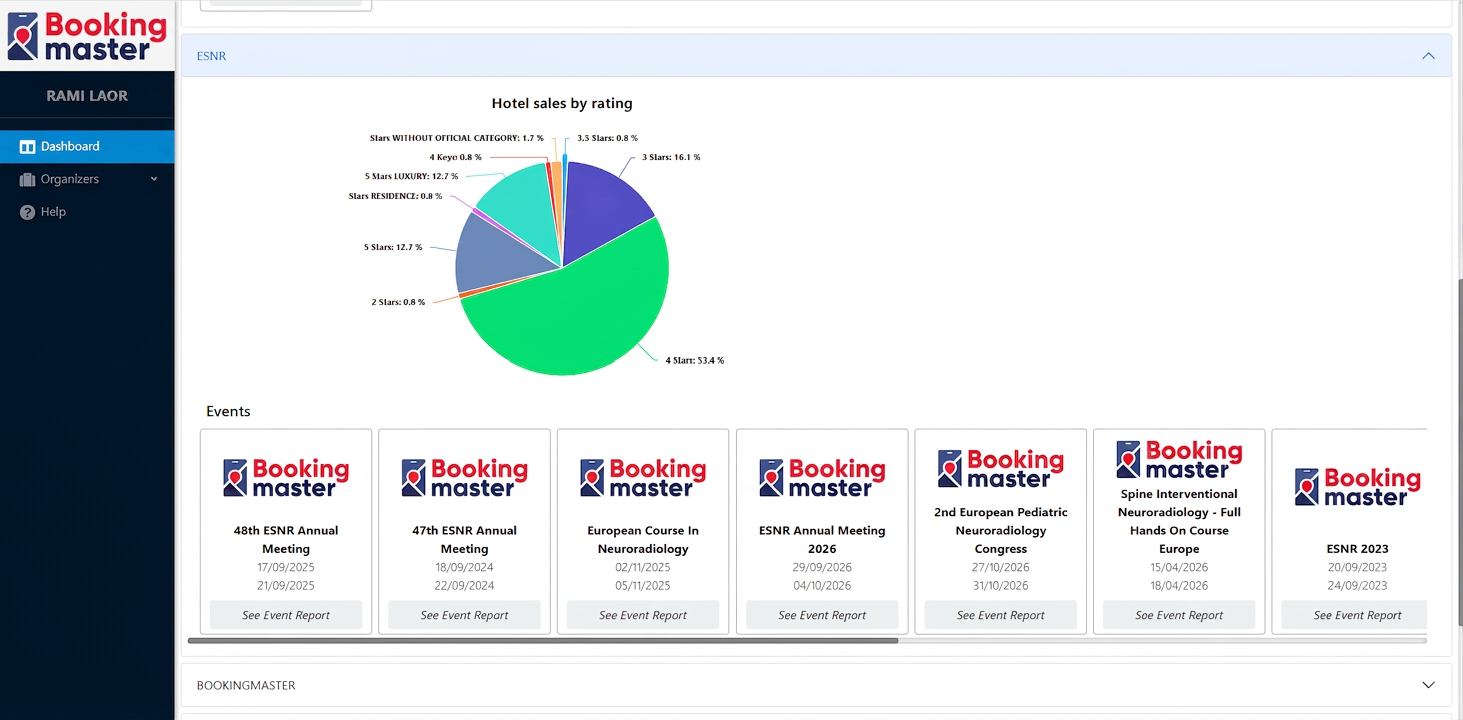Viewport: 1463px width, 720px height.
Task: Open Help menu item
Action: [x=87, y=212]
